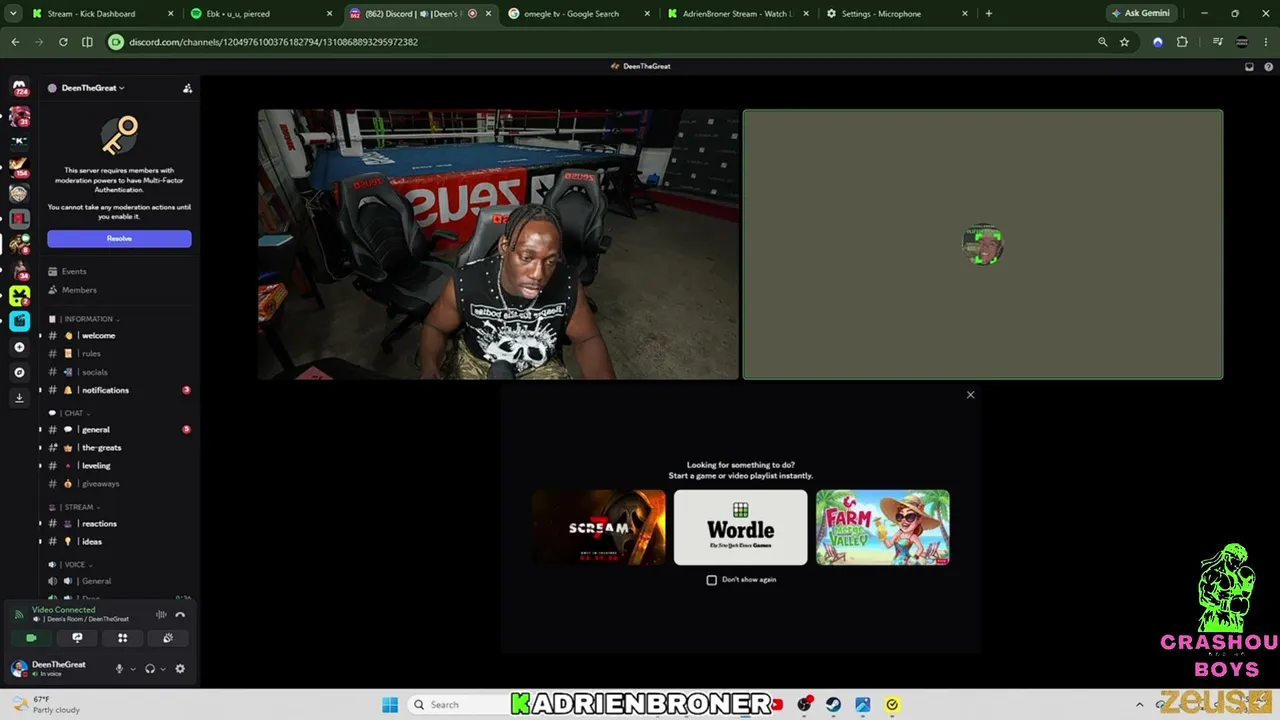Click the Ask Gemini button
Image resolution: width=1280 pixels, height=720 pixels.
[1141, 14]
